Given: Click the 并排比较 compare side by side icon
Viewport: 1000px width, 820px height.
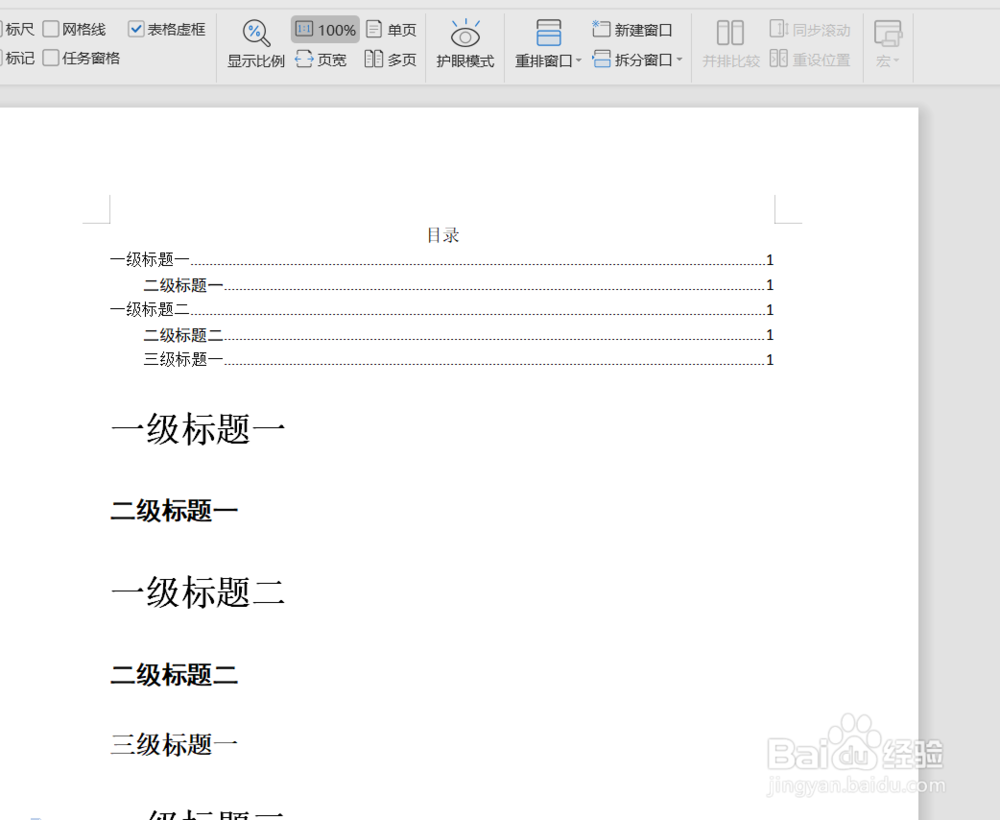Looking at the screenshot, I should coord(730,44).
